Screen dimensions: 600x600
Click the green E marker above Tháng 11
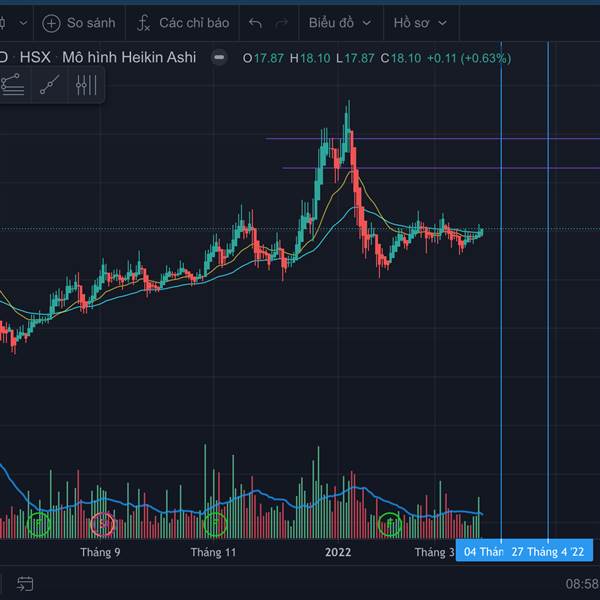(215, 524)
